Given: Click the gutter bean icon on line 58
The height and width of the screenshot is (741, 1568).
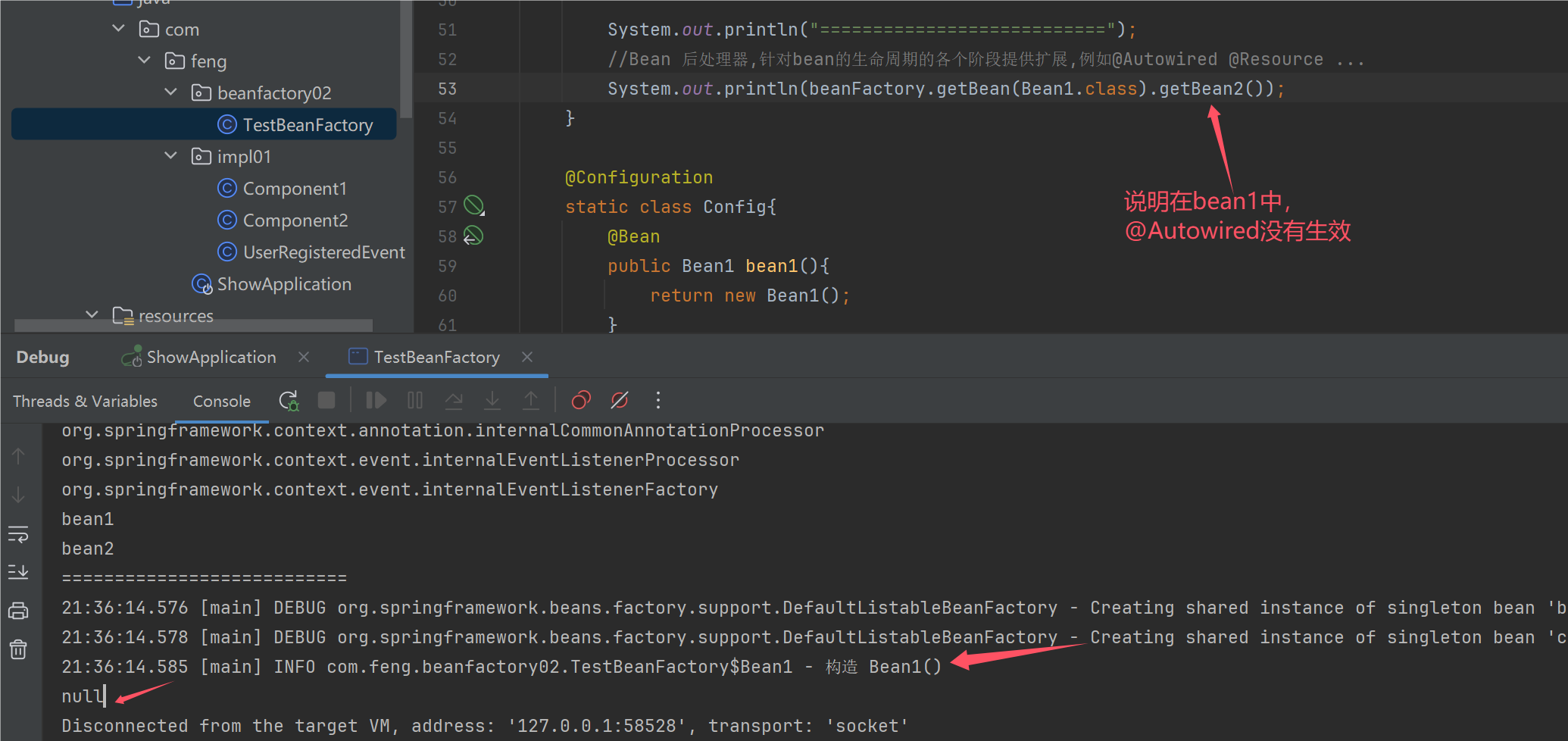Looking at the screenshot, I should tap(473, 236).
